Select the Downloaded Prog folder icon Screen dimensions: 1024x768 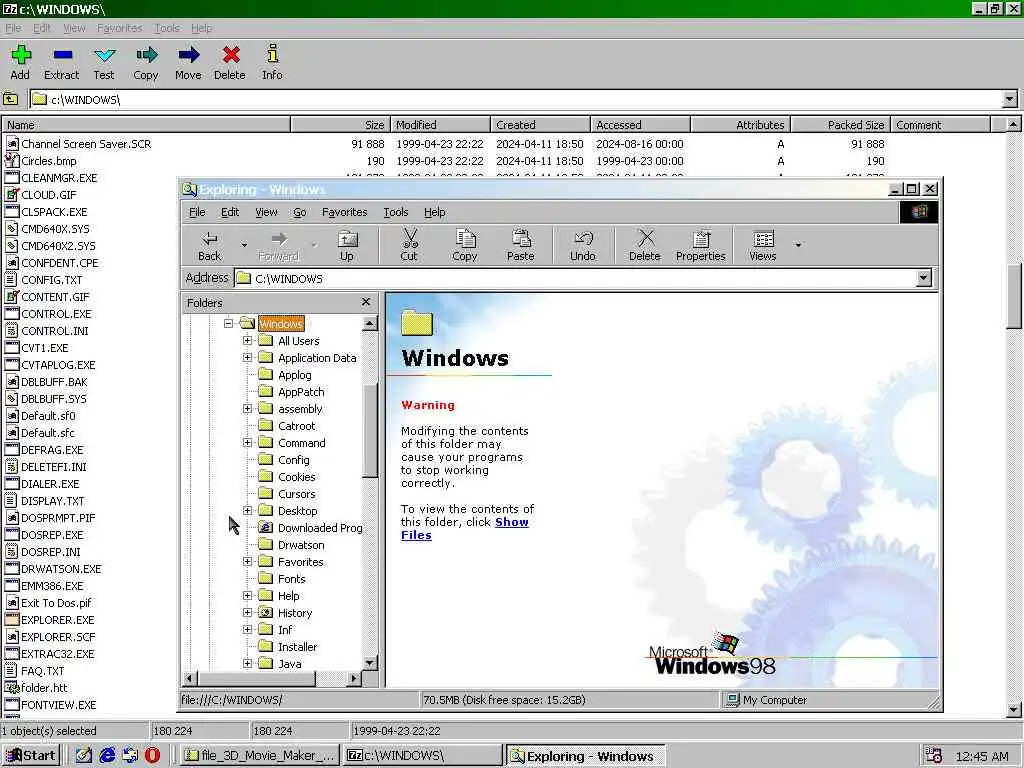pyautogui.click(x=265, y=528)
